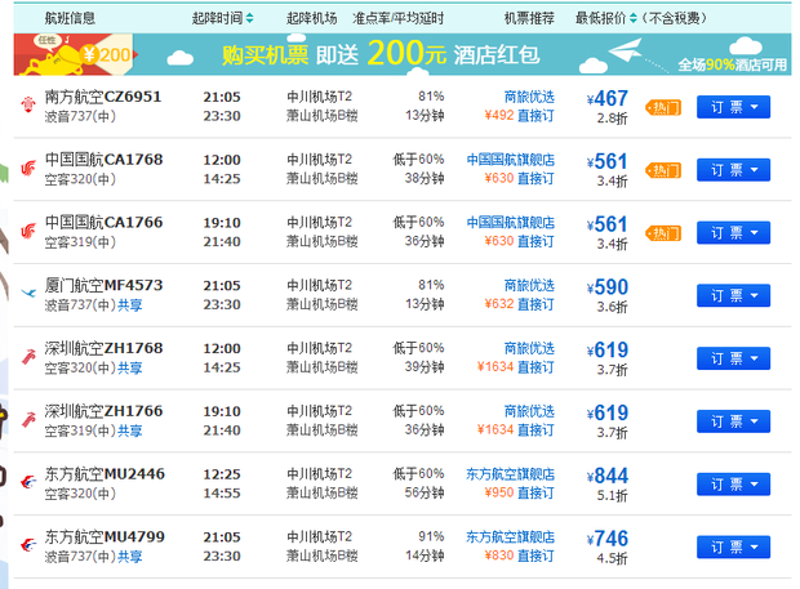The height and width of the screenshot is (589, 800).
Task: Open the 订票 dropdown for flight CA1768
Action: (733, 170)
